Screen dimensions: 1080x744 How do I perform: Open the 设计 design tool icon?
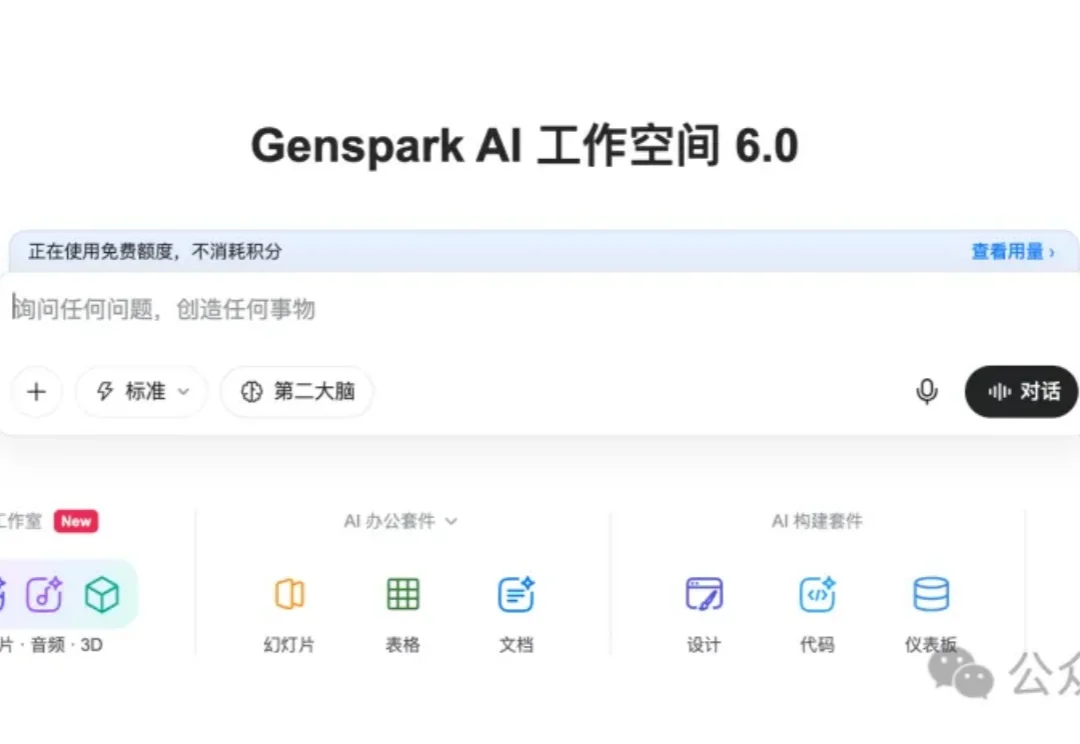704,594
